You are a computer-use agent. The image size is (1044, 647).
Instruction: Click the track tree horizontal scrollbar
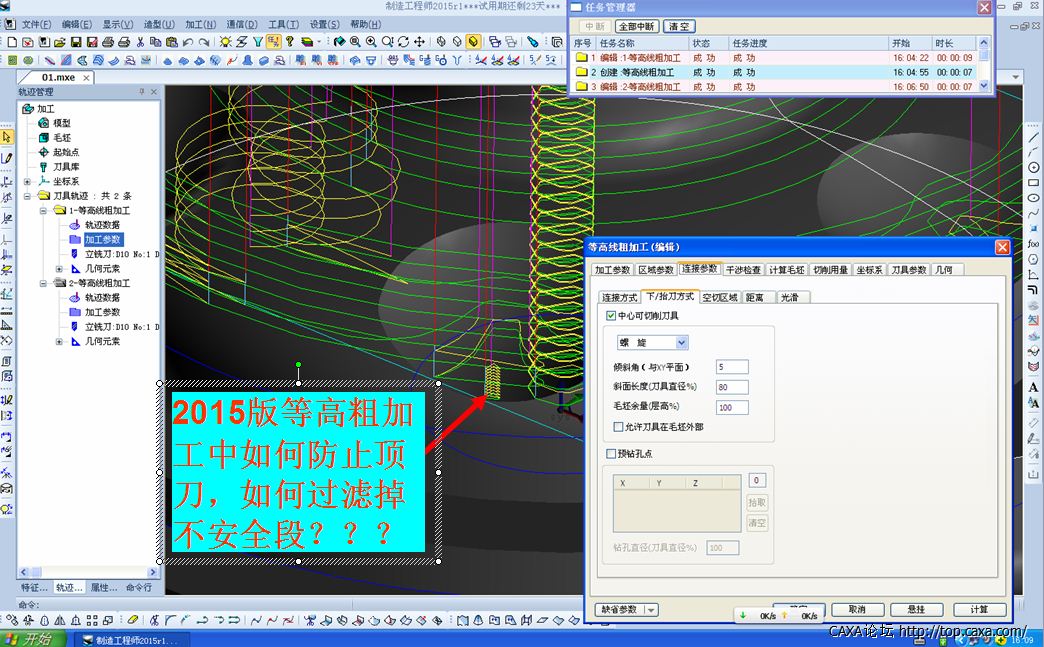[x=88, y=572]
